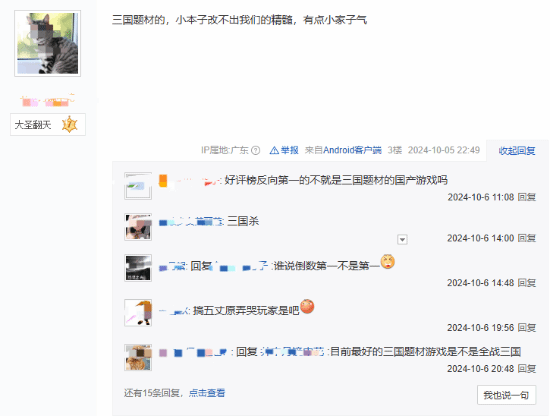Click the 我也说一句 button
Screen dimensions: 550x416
click(x=507, y=395)
